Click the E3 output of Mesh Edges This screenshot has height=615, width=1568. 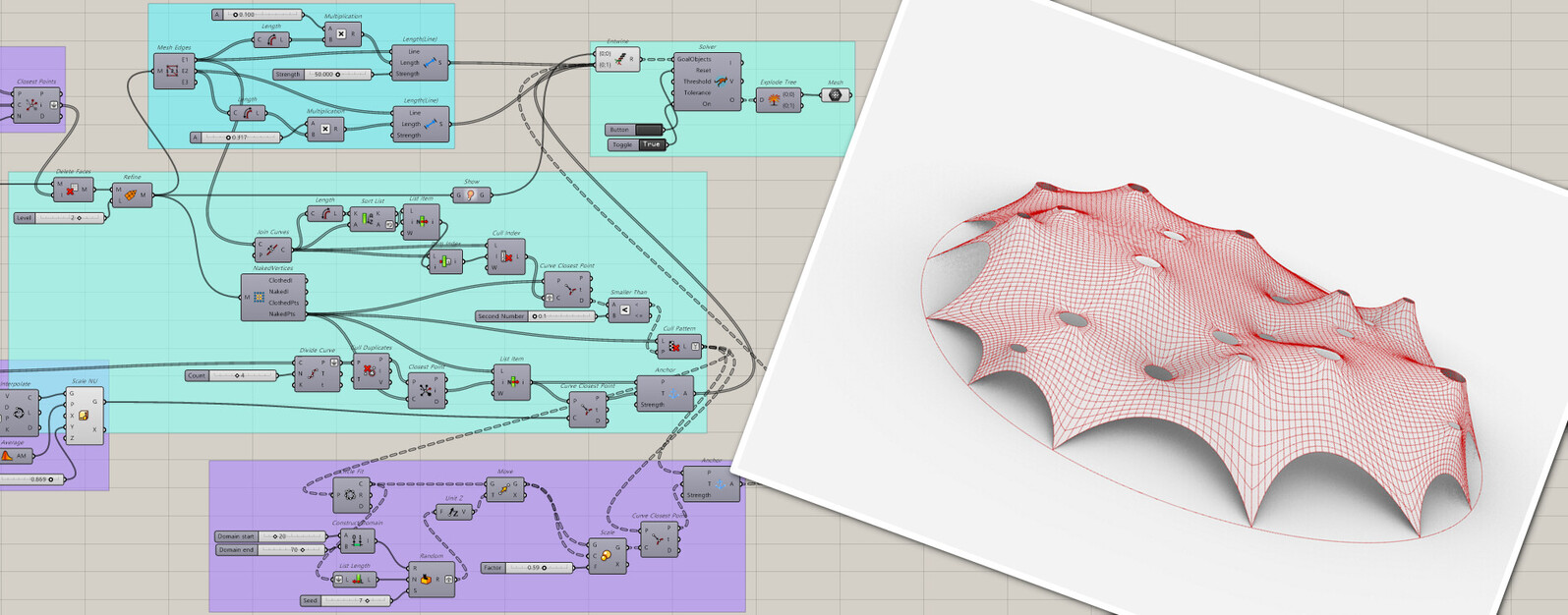(185, 83)
